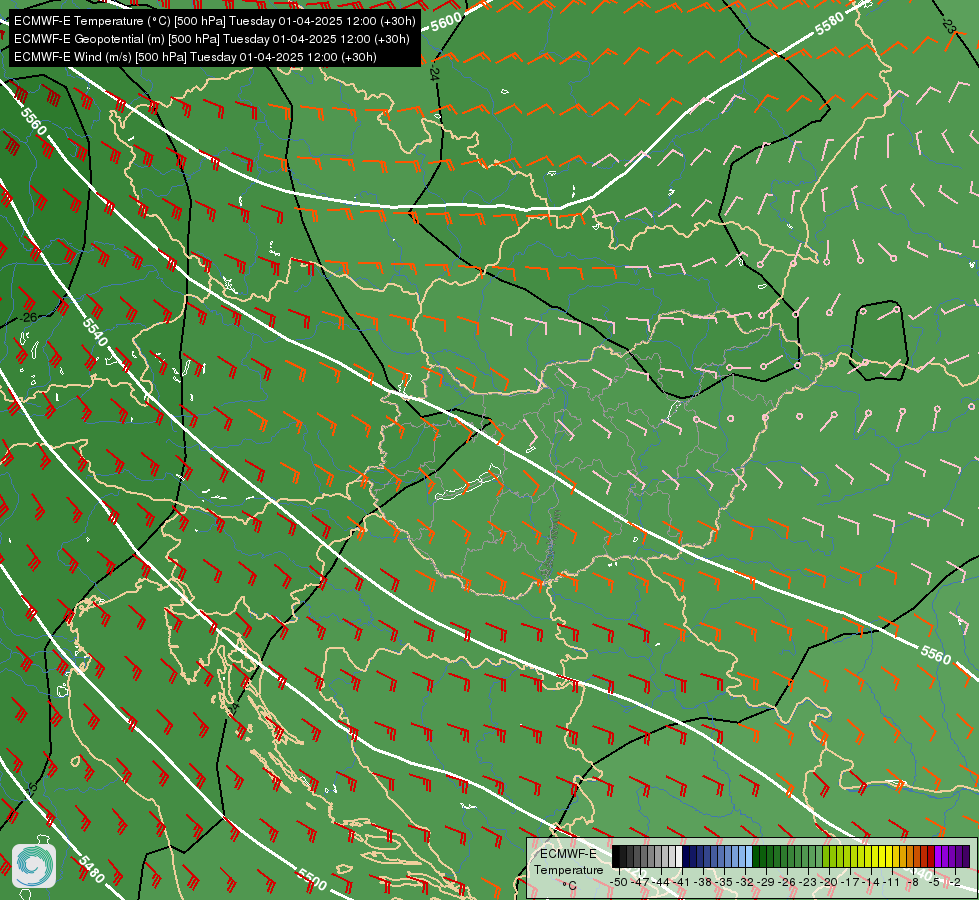Click the -50 value in the legend
The image size is (979, 900).
pos(619,882)
